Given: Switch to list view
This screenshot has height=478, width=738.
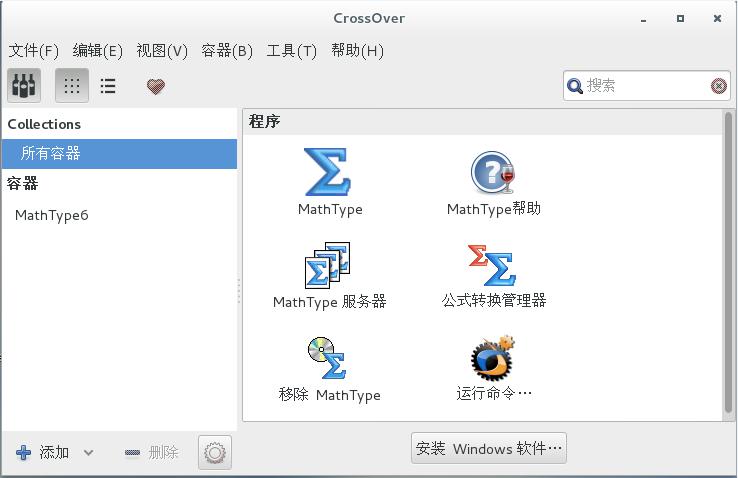Looking at the screenshot, I should [x=108, y=86].
